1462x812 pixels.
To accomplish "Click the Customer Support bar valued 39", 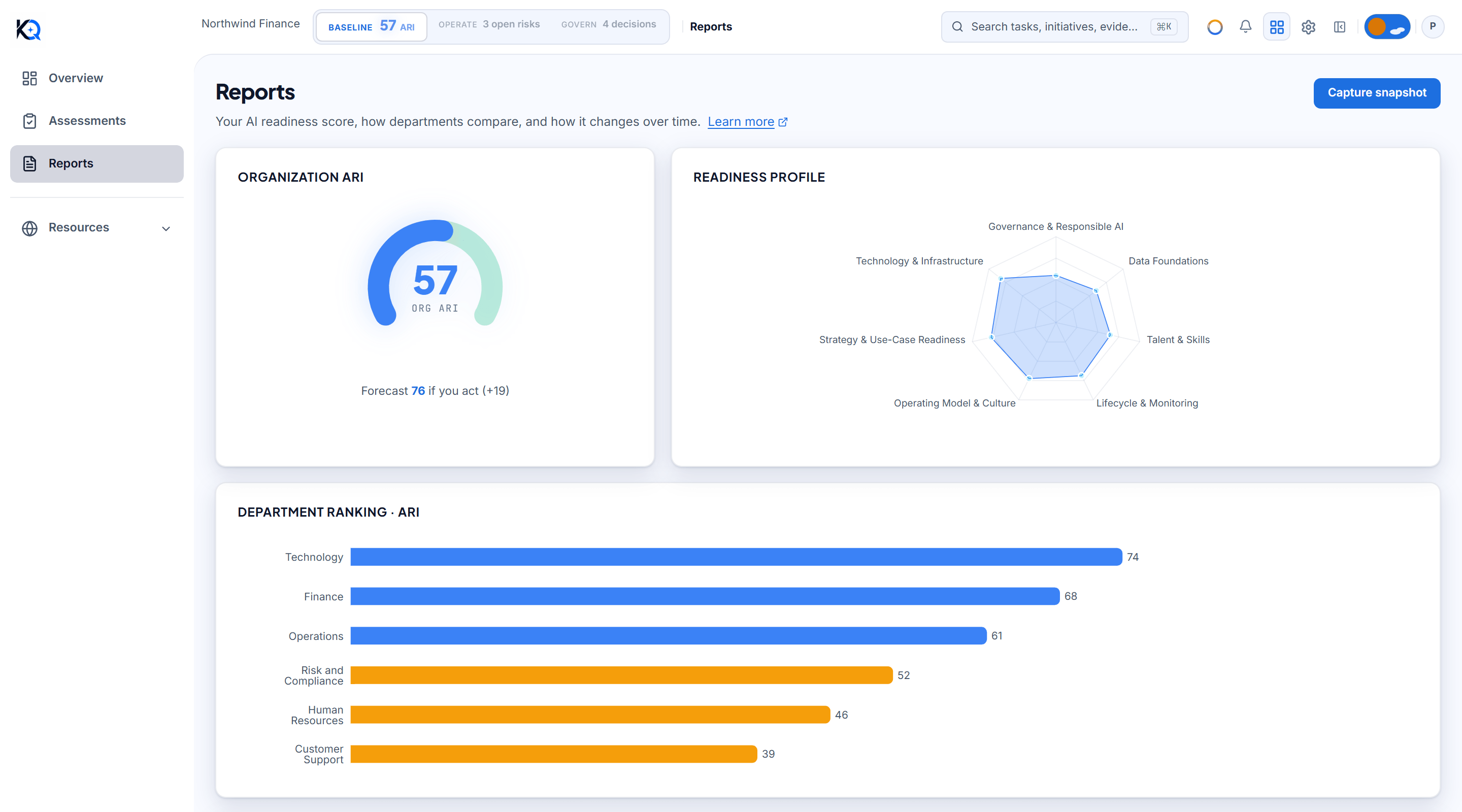I will pos(553,754).
